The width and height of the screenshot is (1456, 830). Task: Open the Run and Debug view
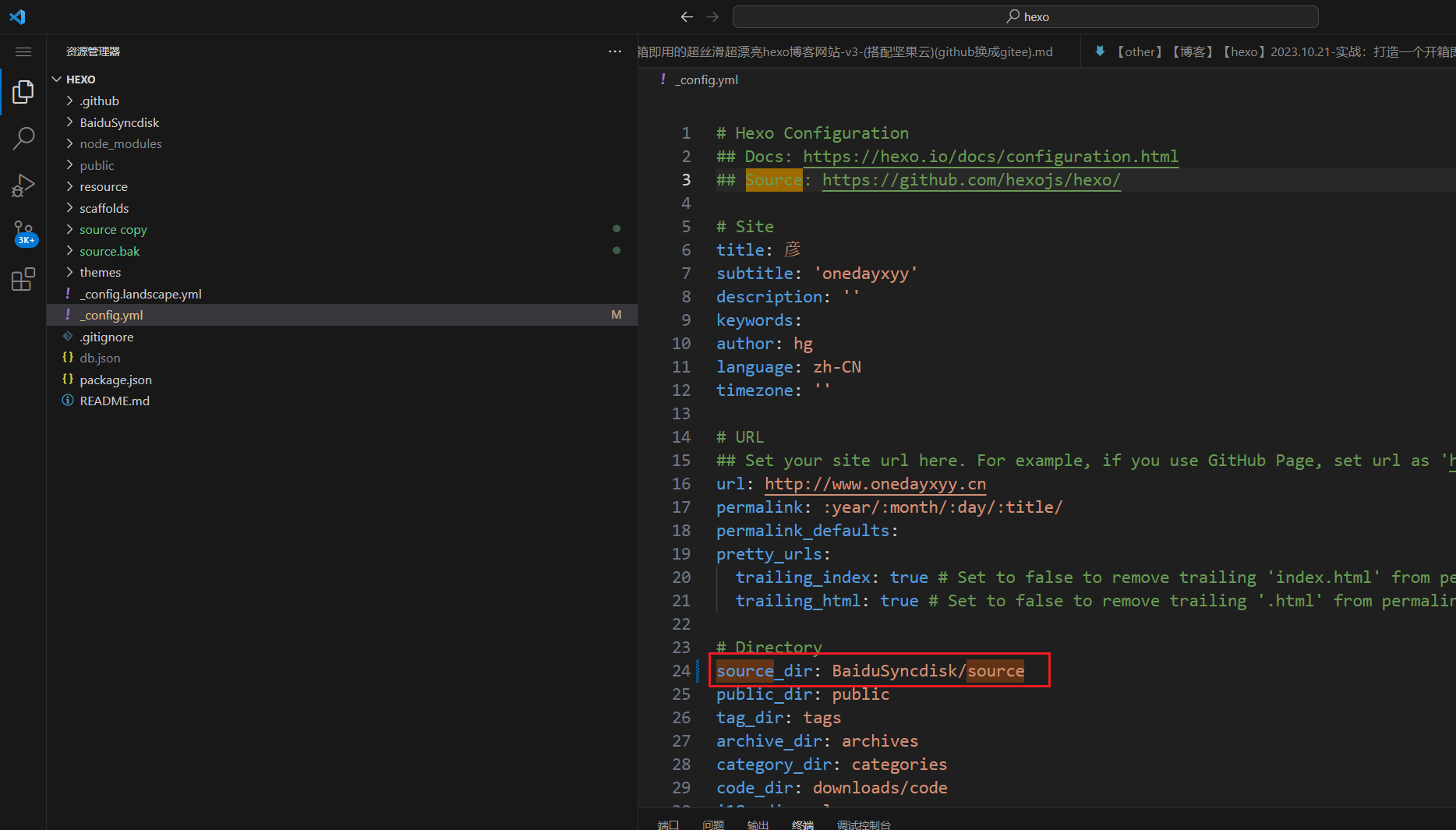click(x=23, y=185)
